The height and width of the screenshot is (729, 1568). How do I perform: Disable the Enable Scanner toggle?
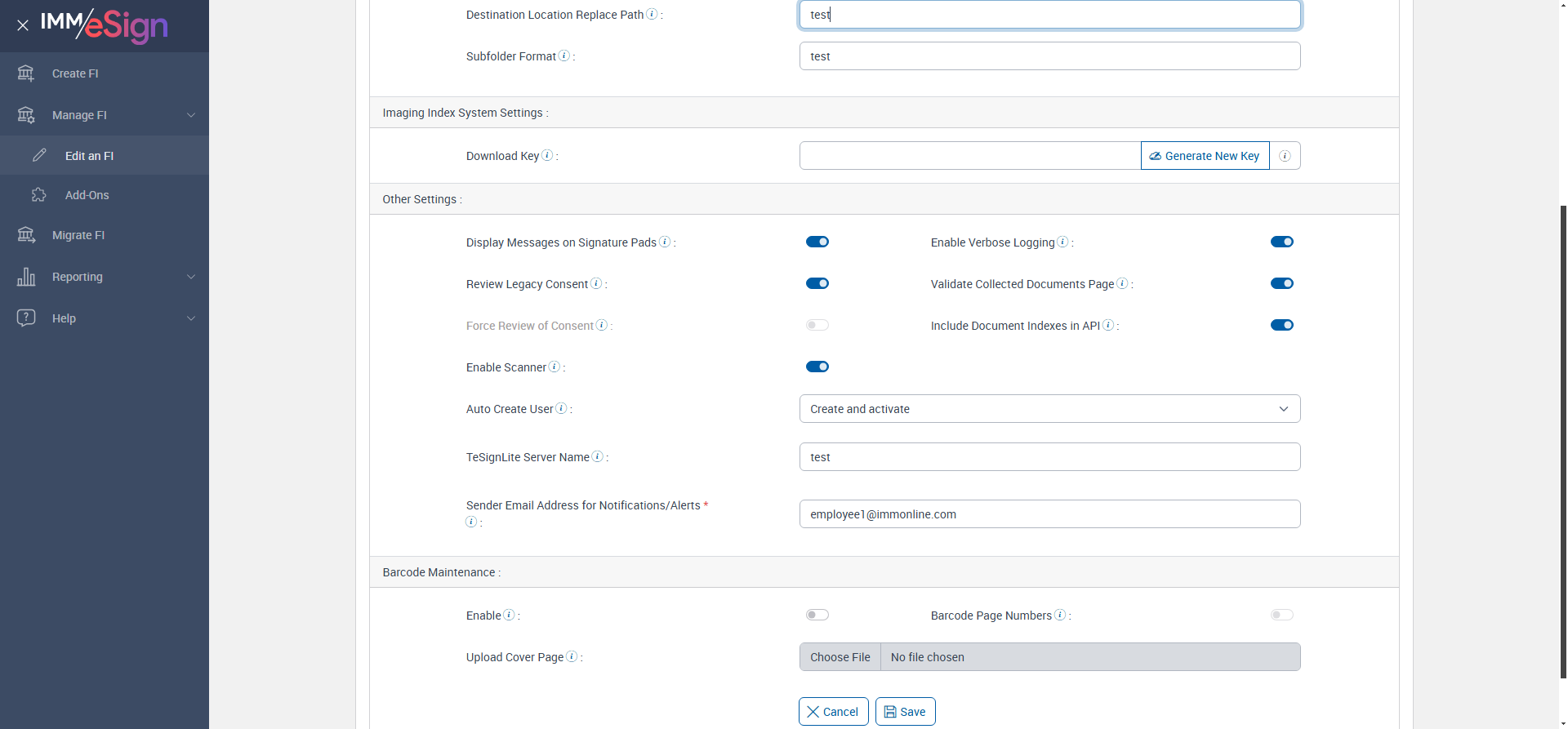click(817, 367)
